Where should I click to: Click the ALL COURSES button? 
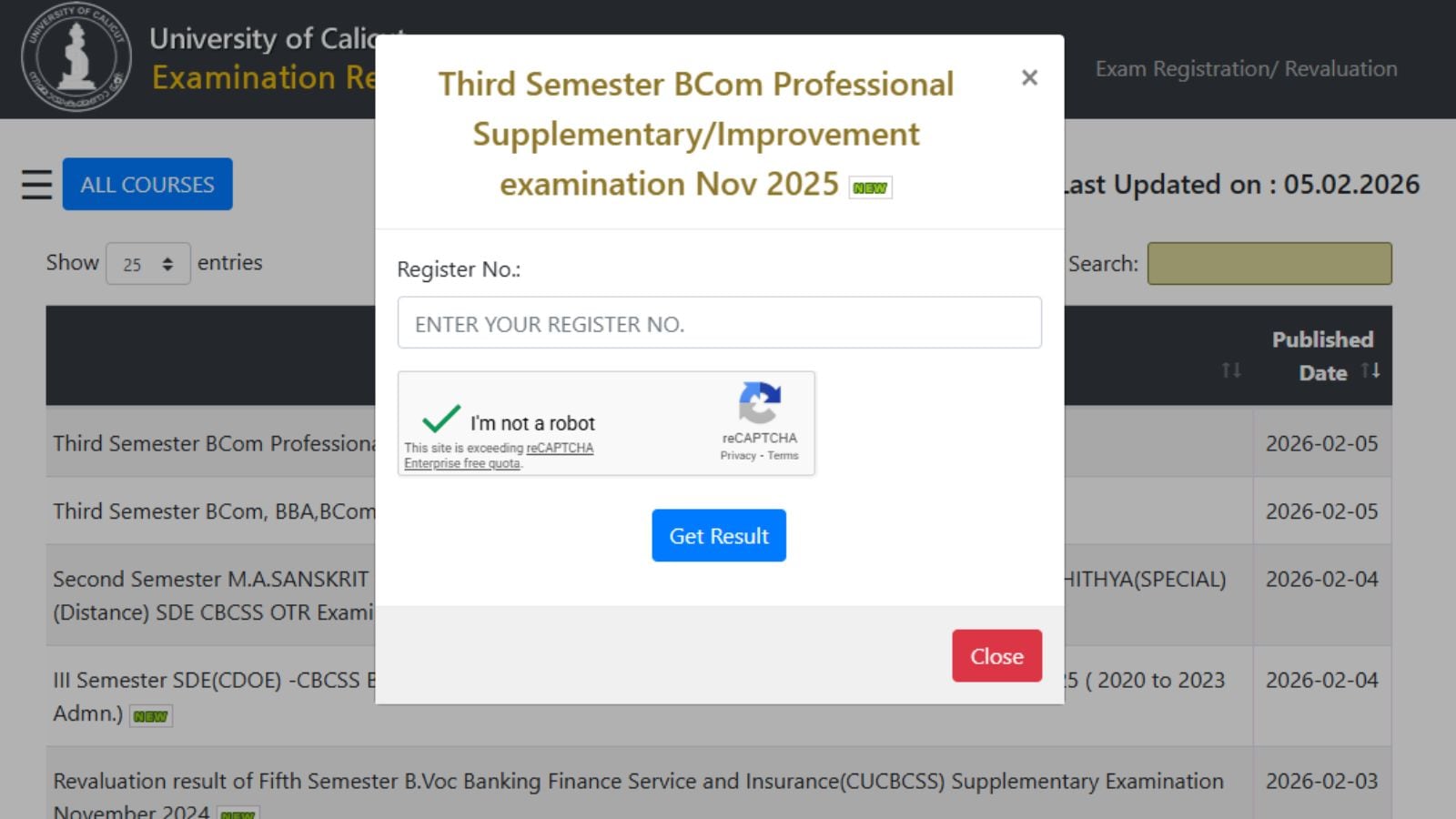click(x=147, y=184)
